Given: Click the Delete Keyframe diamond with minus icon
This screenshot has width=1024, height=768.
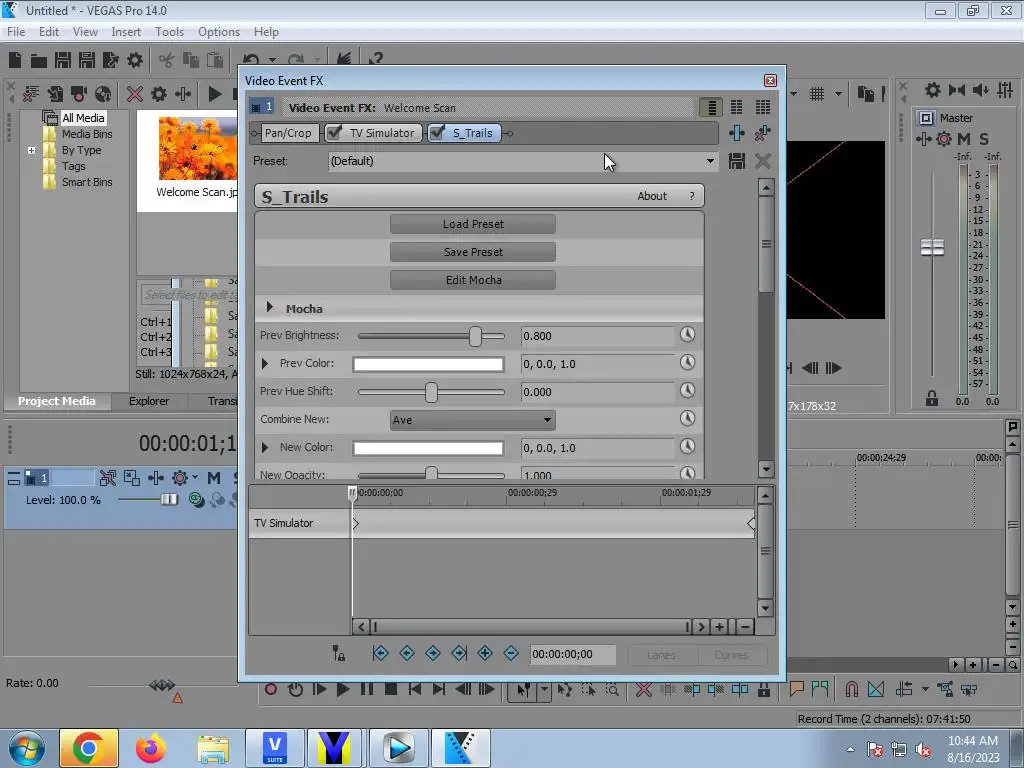Looking at the screenshot, I should click(x=511, y=653).
